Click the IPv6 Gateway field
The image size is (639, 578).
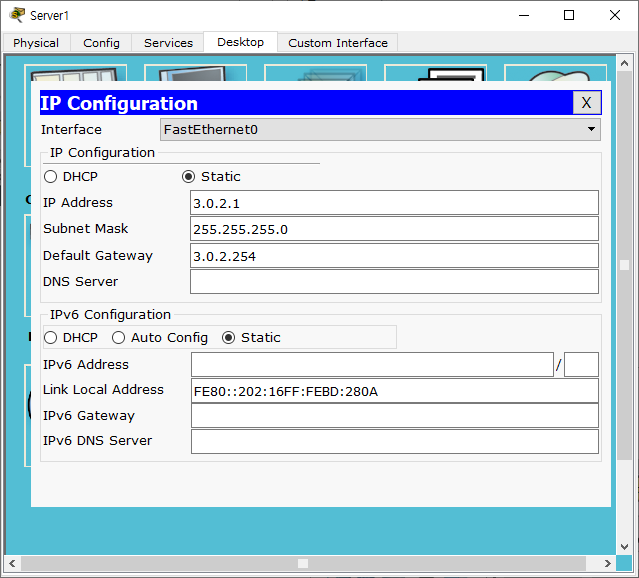(394, 416)
